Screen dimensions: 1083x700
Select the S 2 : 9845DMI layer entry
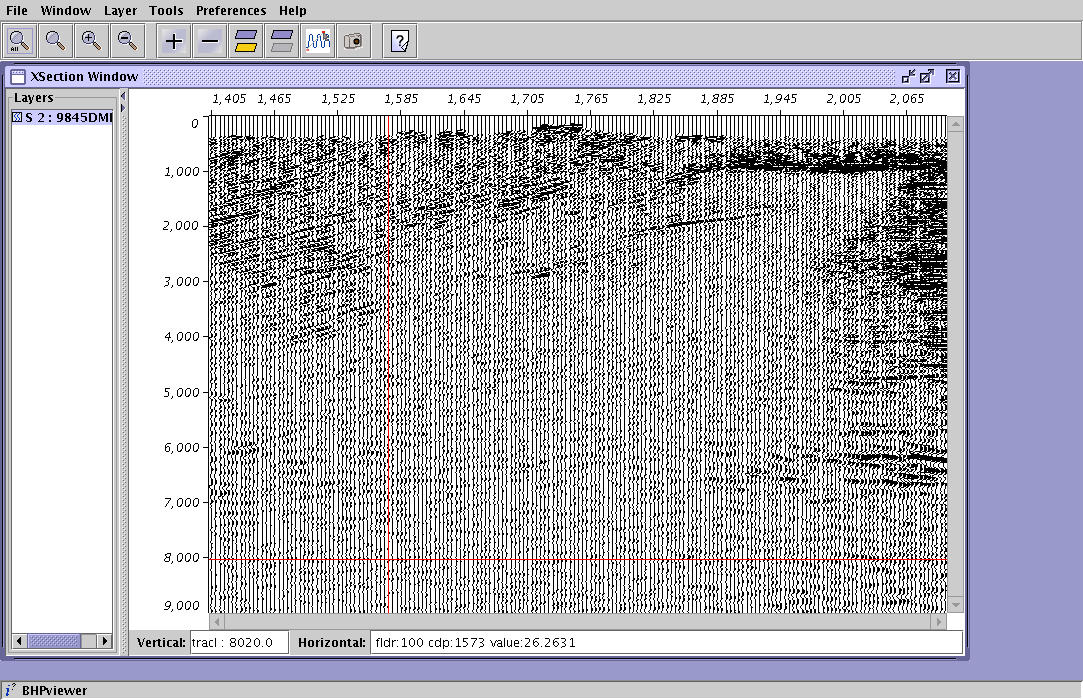click(62, 117)
